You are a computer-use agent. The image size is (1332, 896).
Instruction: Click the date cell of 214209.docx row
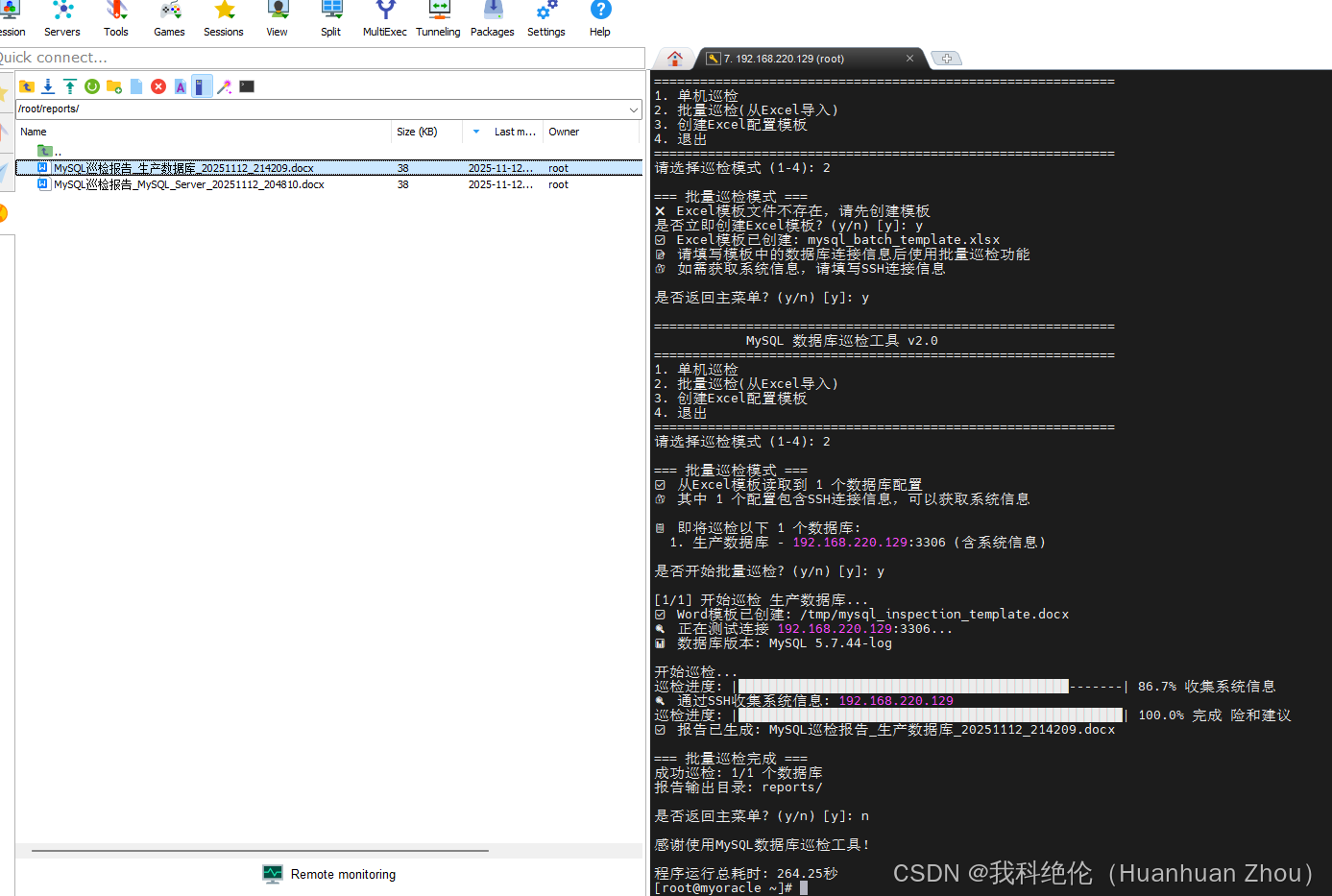click(x=500, y=168)
